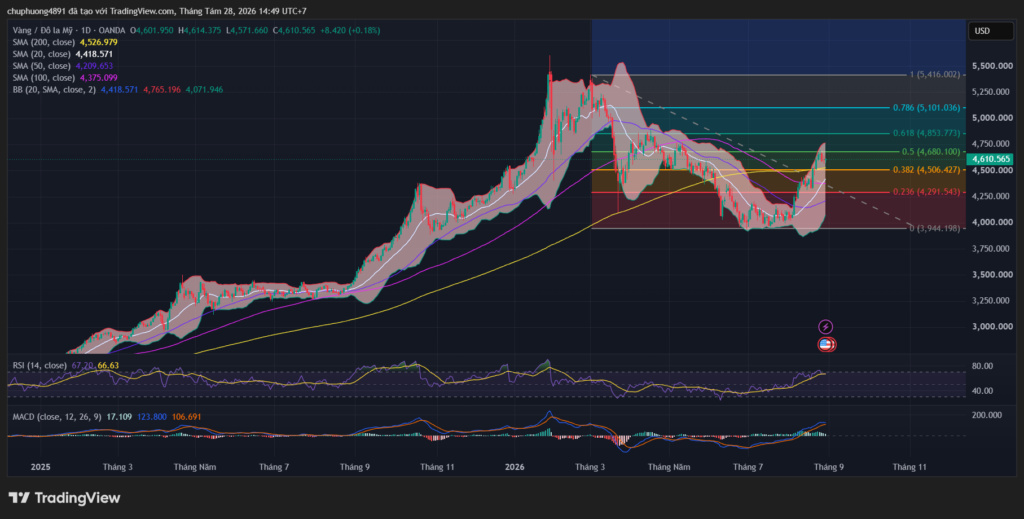This screenshot has height=519, width=1024.
Task: Click the SMA 100 value 4,375.099
Action: 99,78
